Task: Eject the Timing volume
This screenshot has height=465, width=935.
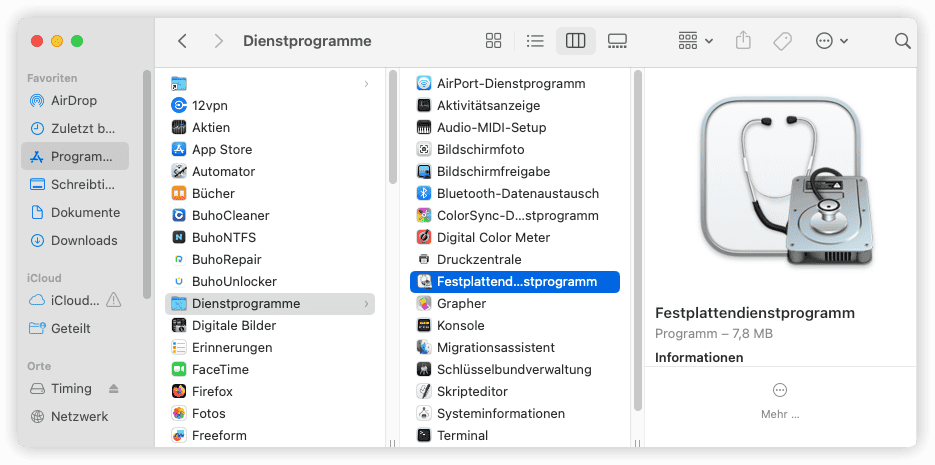Action: (114, 389)
